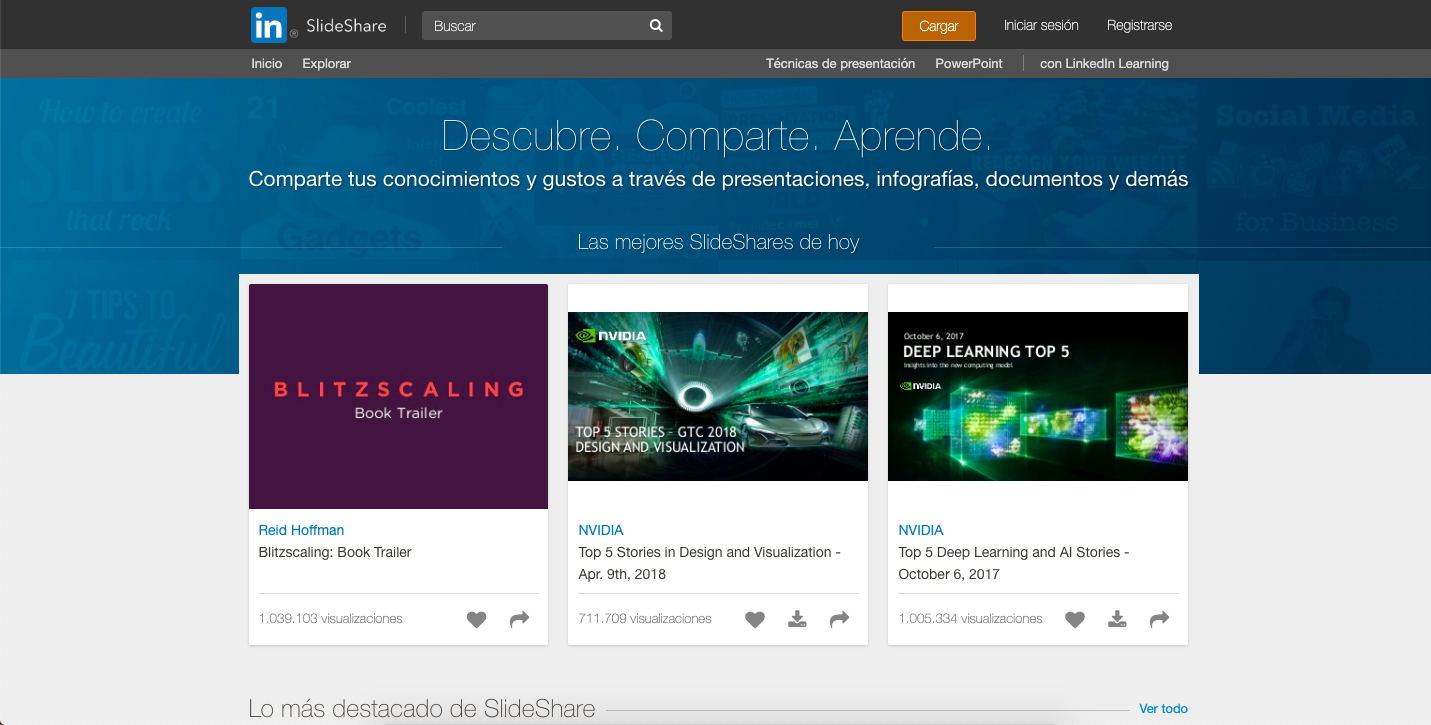Share the Top 5 Stories in Design presentation

pyautogui.click(x=839, y=619)
